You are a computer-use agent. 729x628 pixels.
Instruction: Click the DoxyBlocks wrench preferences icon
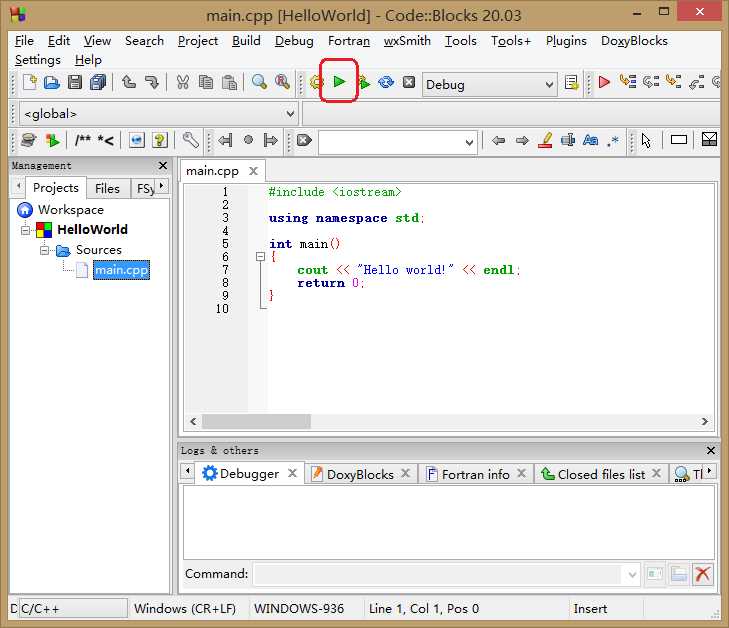(x=191, y=140)
